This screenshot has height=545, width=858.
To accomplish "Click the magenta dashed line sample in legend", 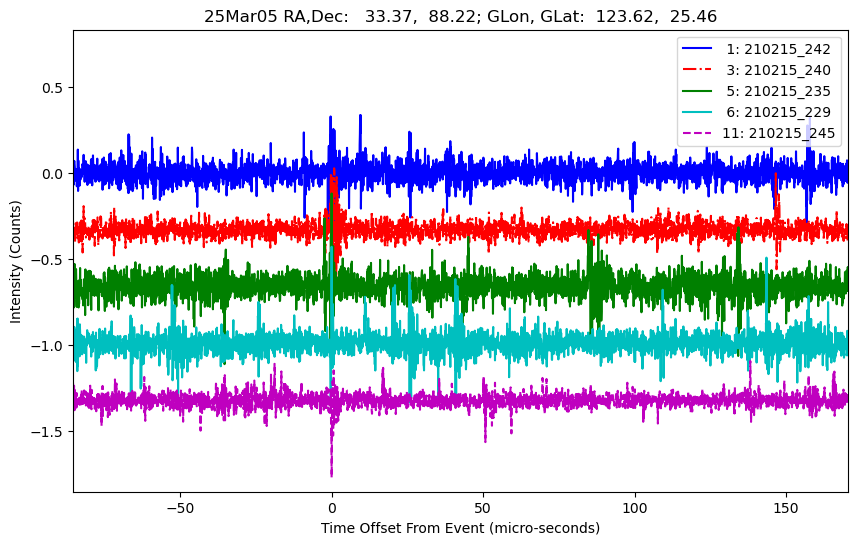I will (697, 132).
